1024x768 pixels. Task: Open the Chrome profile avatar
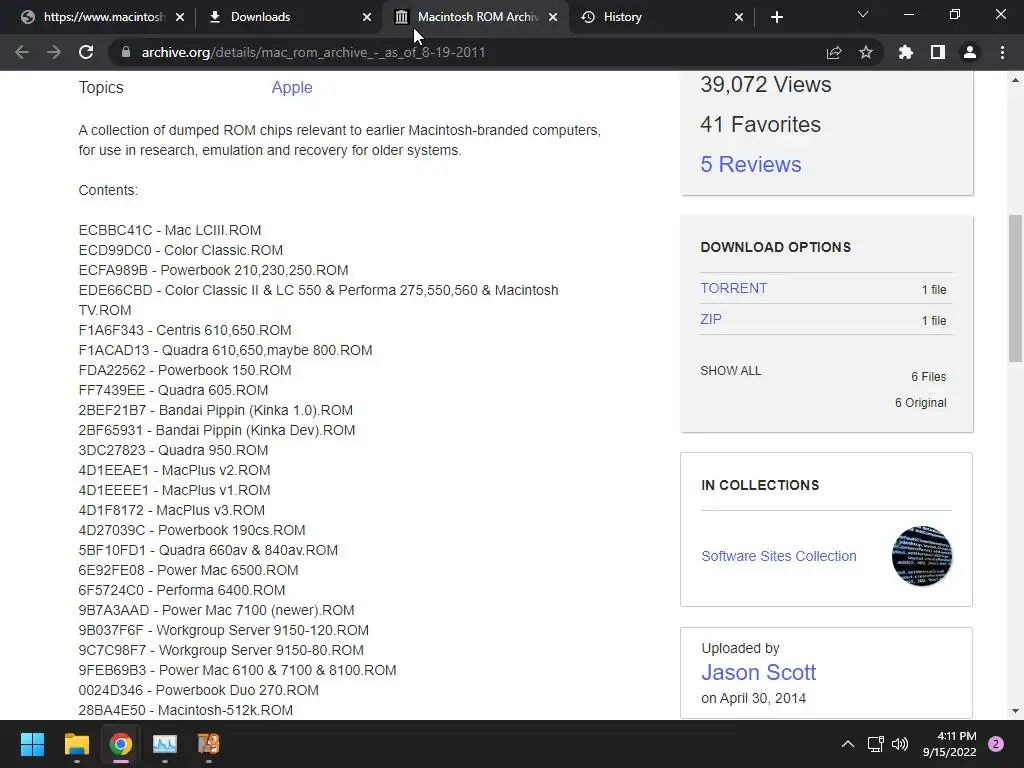(970, 52)
